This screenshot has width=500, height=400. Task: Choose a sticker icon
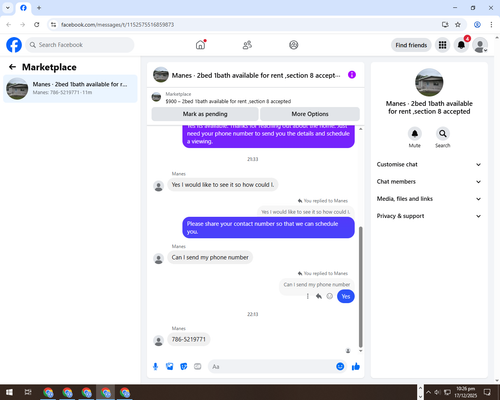pos(184,367)
